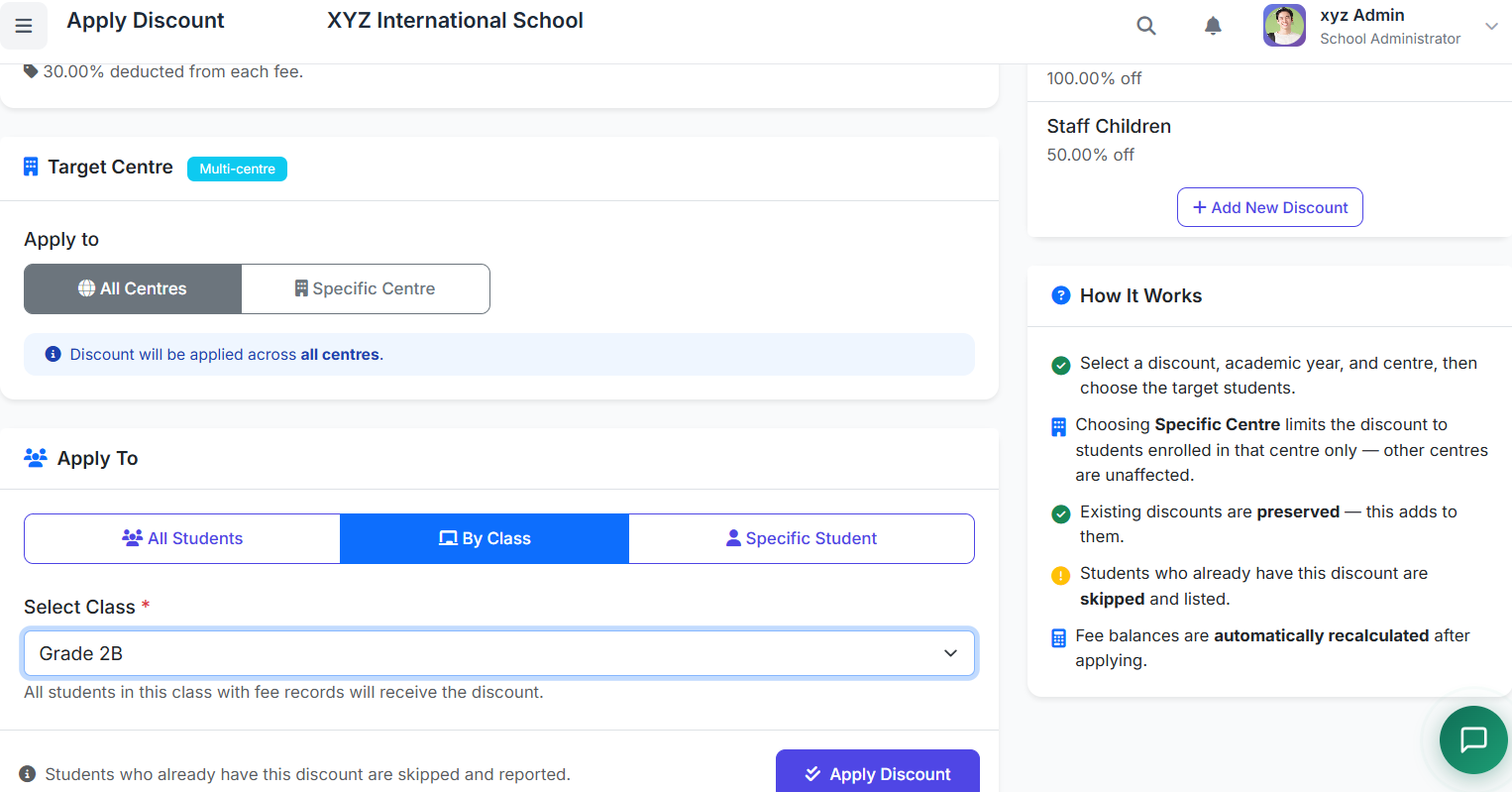Viewport: 1512px width, 792px height.
Task: Click the How It Works heading
Action: [1140, 295]
